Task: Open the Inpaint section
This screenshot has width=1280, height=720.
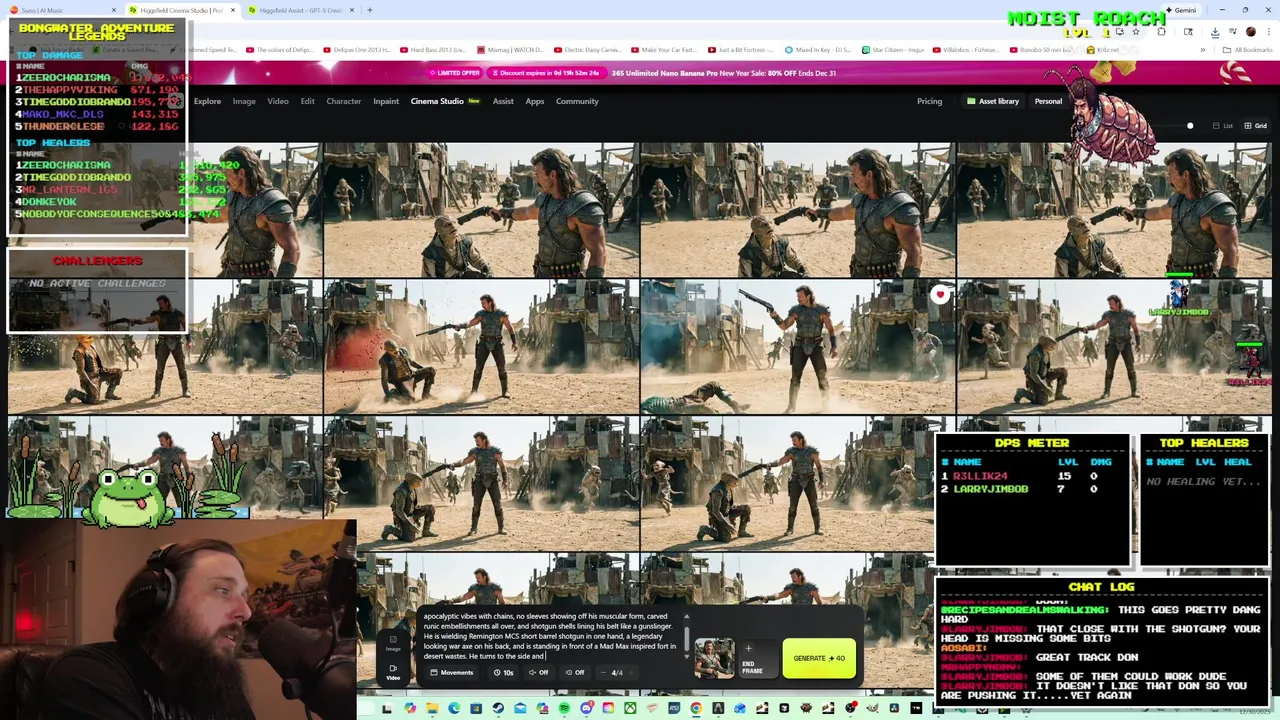Action: (x=386, y=101)
